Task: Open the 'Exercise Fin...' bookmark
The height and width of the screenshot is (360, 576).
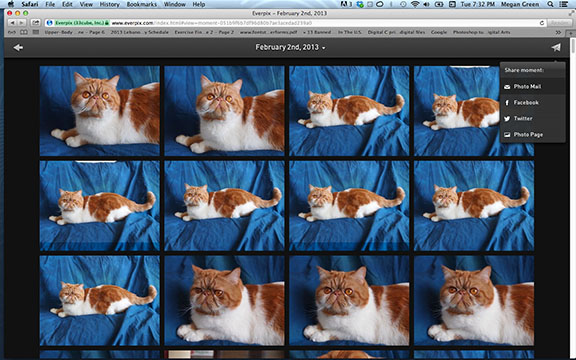Action: (204, 32)
